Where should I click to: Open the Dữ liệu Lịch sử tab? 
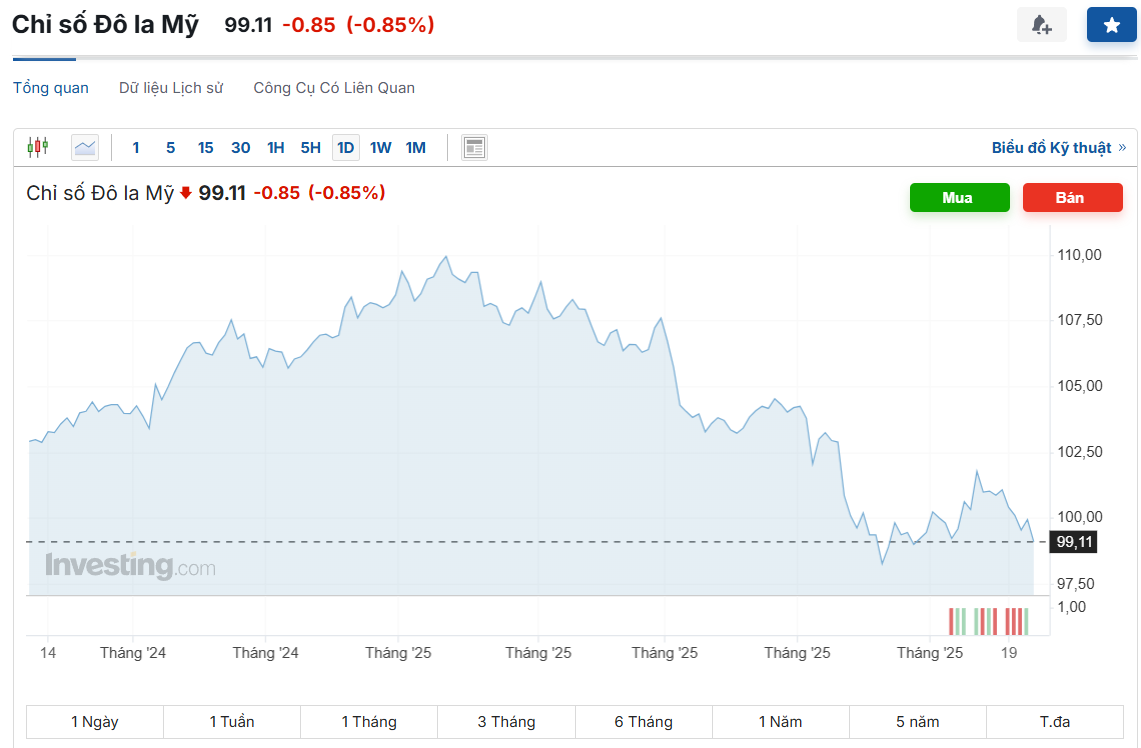click(171, 88)
